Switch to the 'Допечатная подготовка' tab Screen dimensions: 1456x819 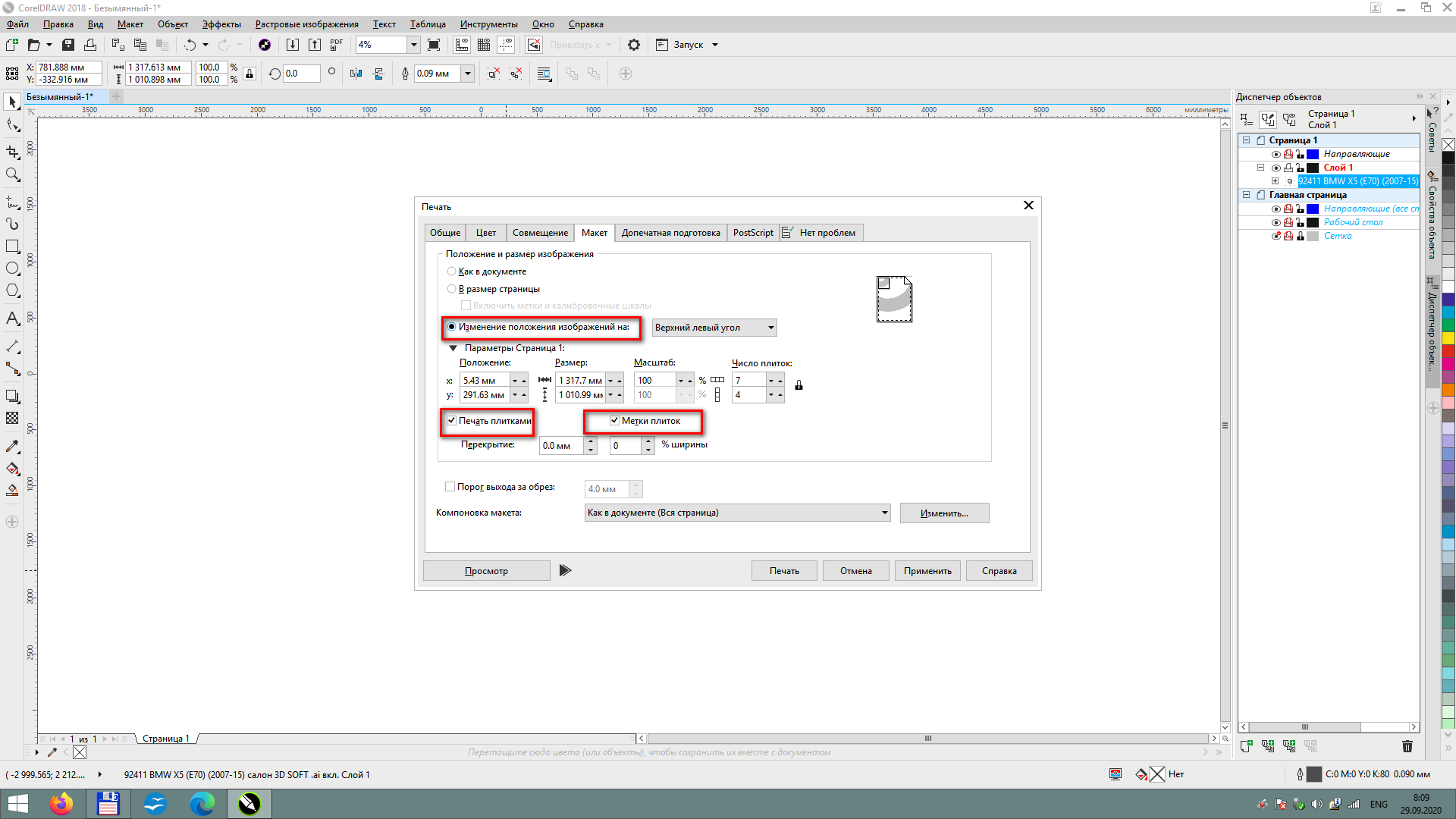[x=670, y=233]
